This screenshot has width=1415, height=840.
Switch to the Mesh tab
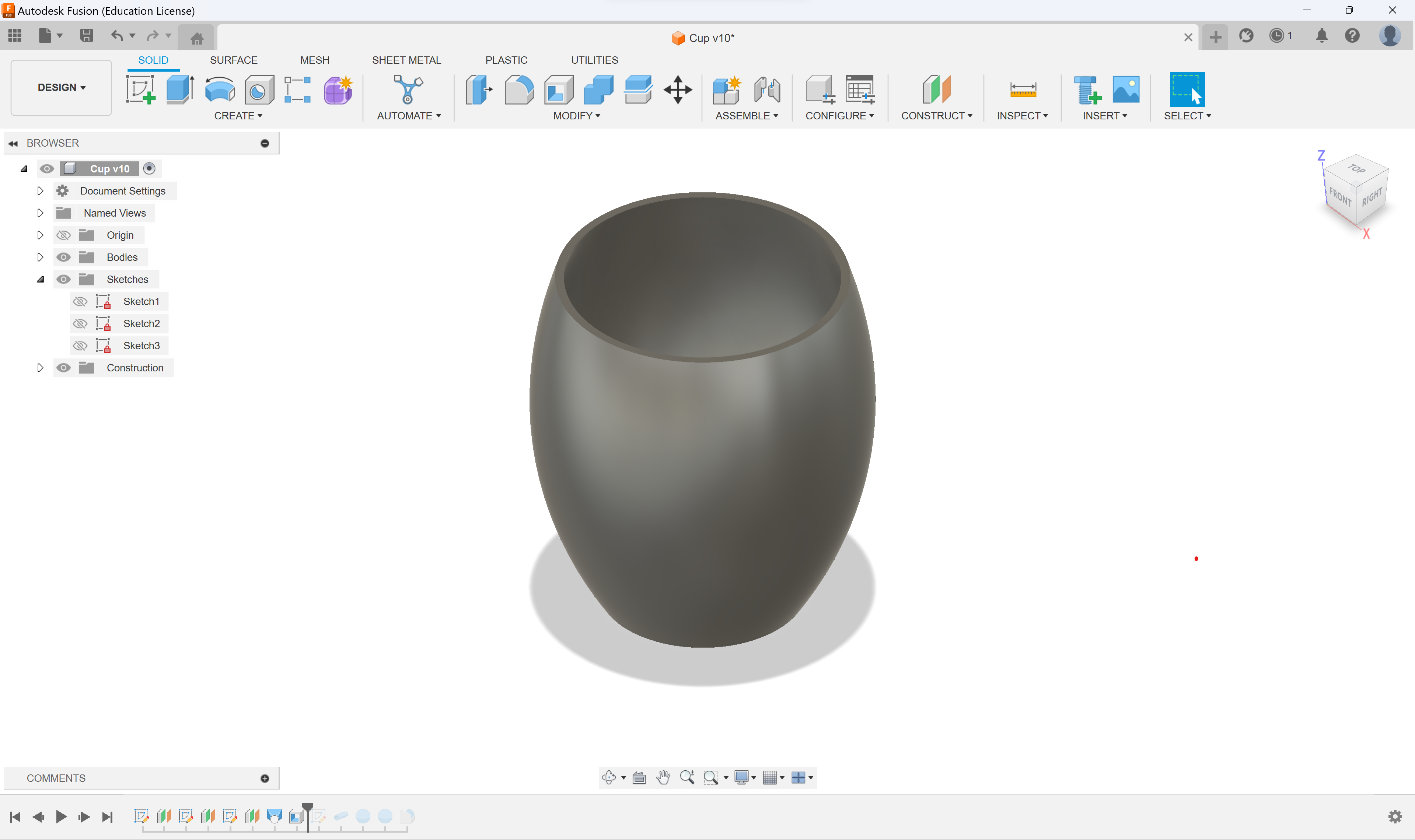click(314, 60)
